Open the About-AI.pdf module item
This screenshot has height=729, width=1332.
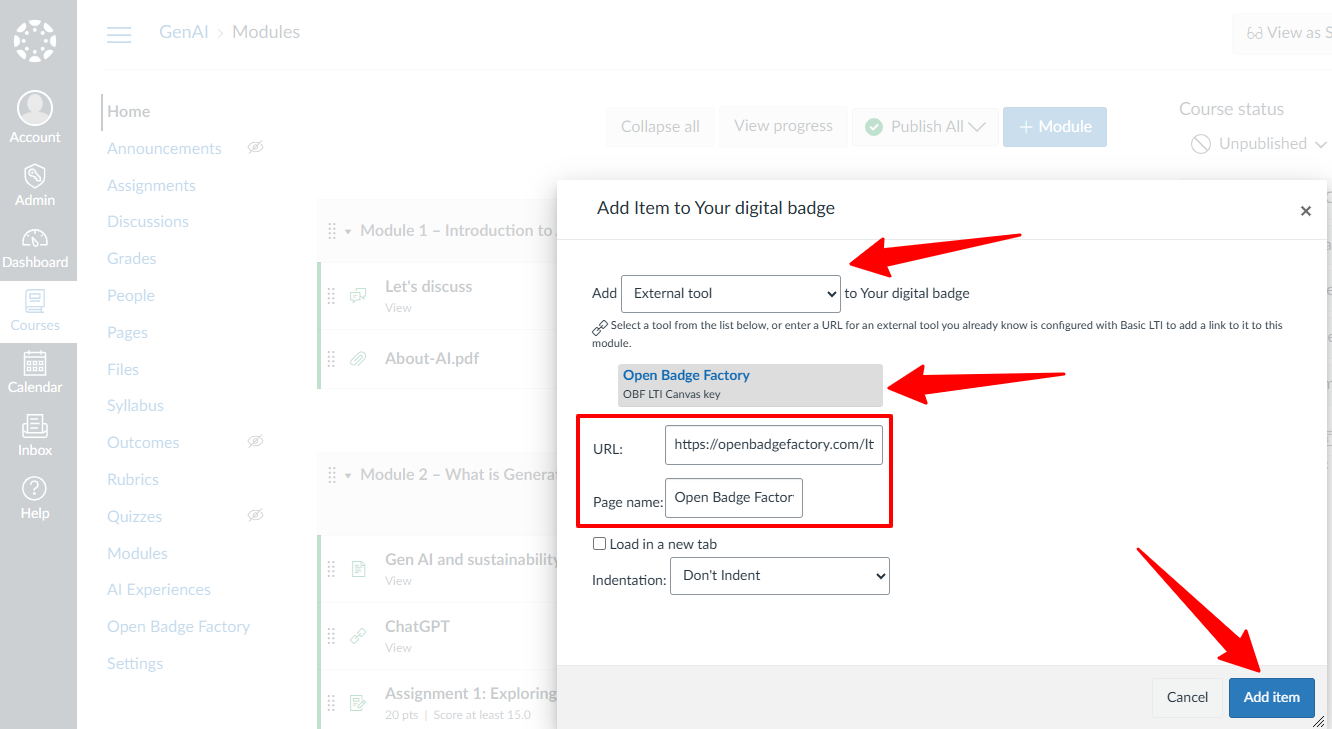click(432, 358)
